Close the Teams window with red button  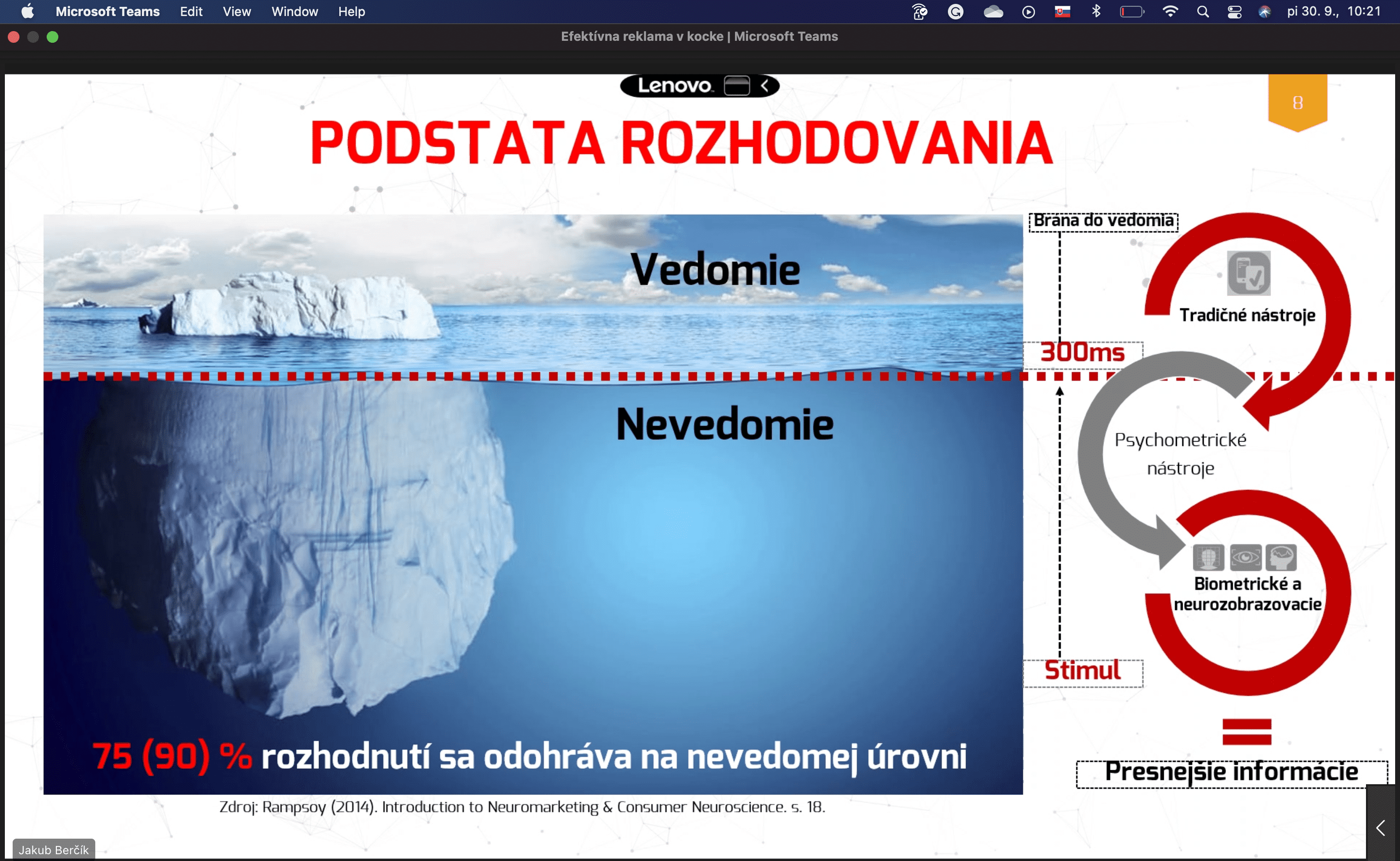[14, 37]
